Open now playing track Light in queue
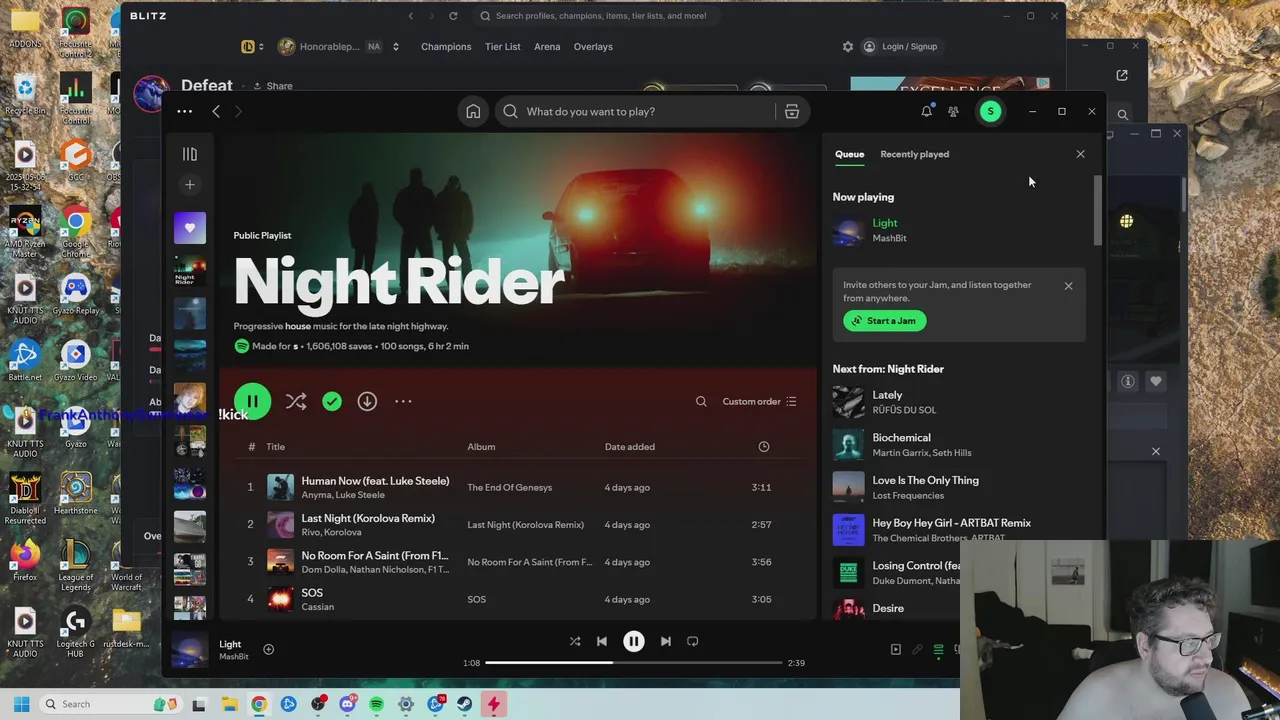 coord(885,223)
